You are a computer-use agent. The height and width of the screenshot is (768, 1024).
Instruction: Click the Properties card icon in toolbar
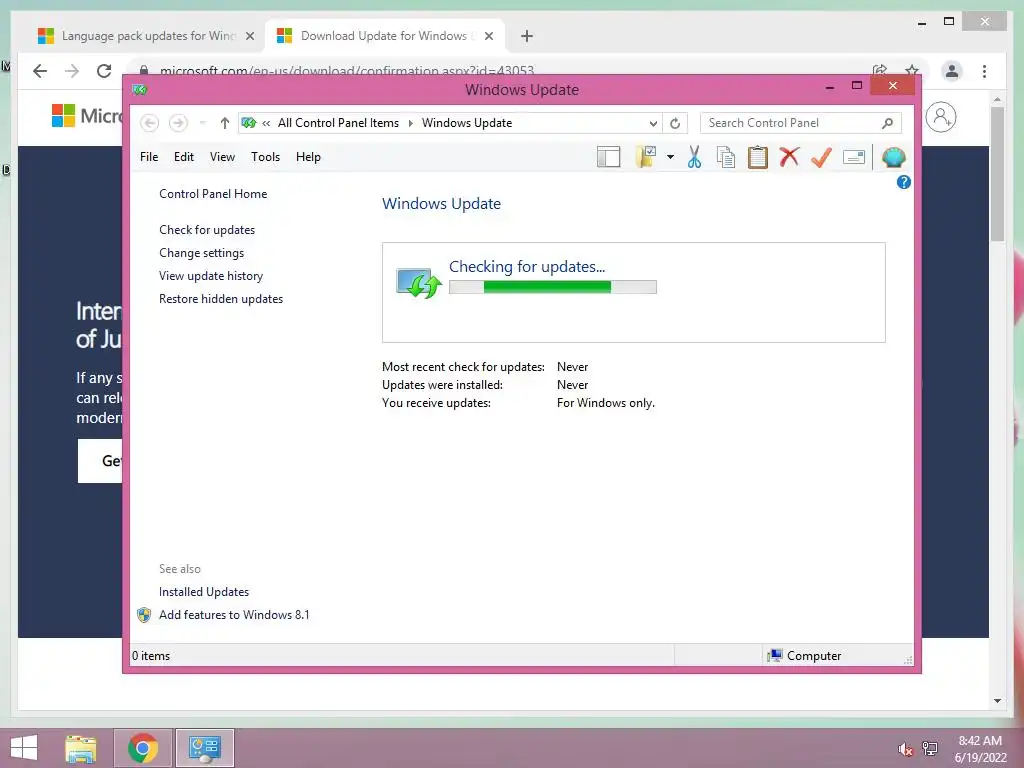point(854,157)
